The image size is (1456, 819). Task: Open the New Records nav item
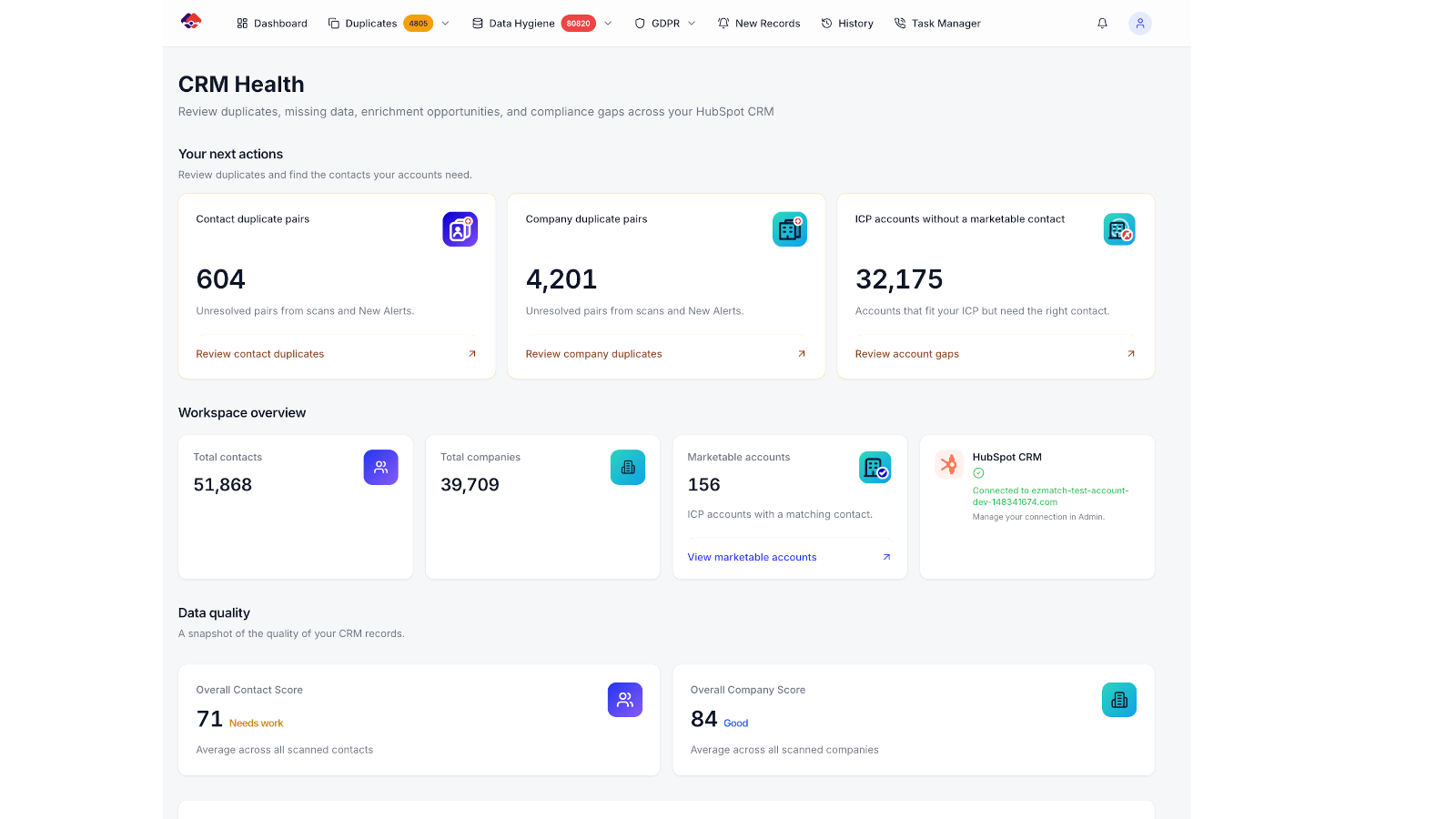759,24
